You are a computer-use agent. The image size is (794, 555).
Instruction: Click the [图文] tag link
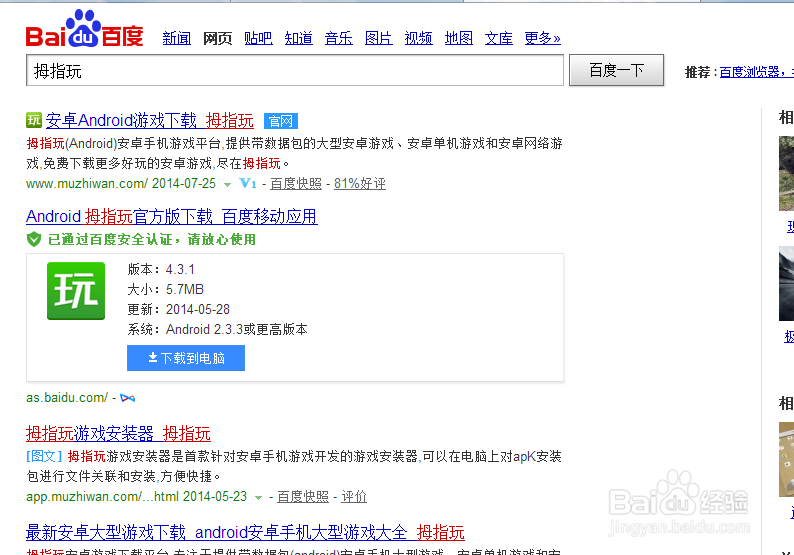click(x=44, y=456)
